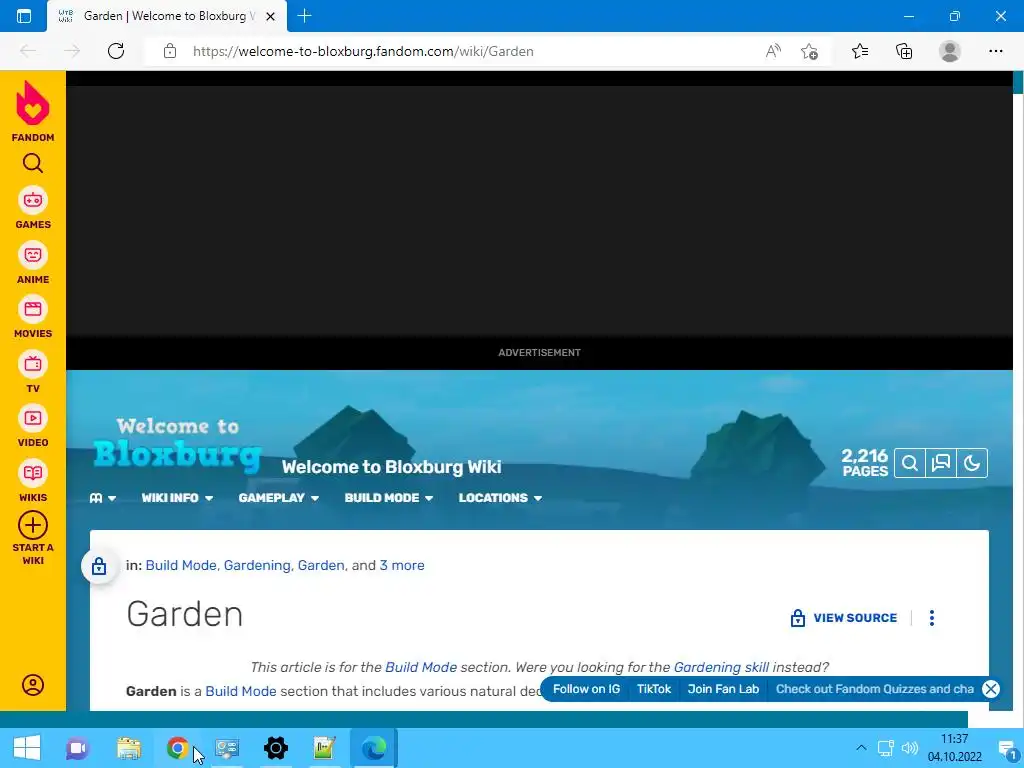Open the Movies category icon
Viewport: 1024px width, 768px height.
point(33,310)
